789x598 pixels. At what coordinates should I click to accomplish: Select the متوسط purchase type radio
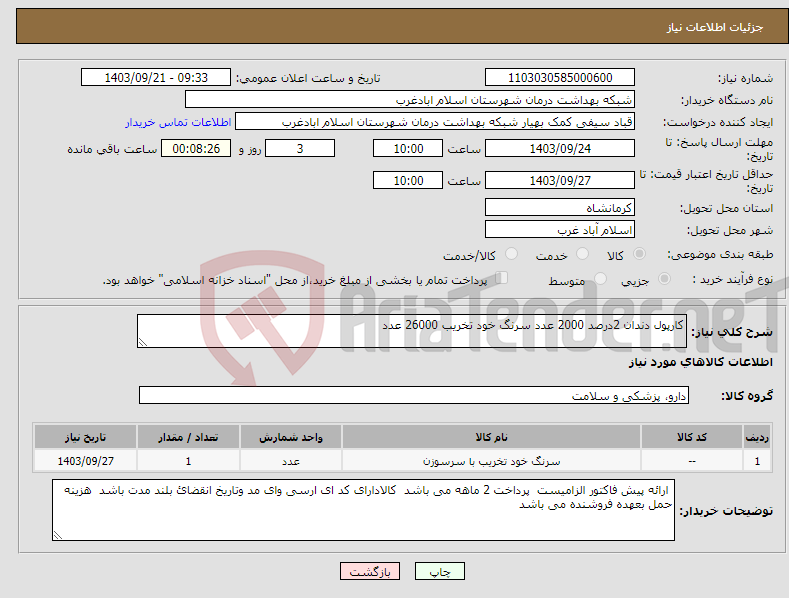click(600, 278)
